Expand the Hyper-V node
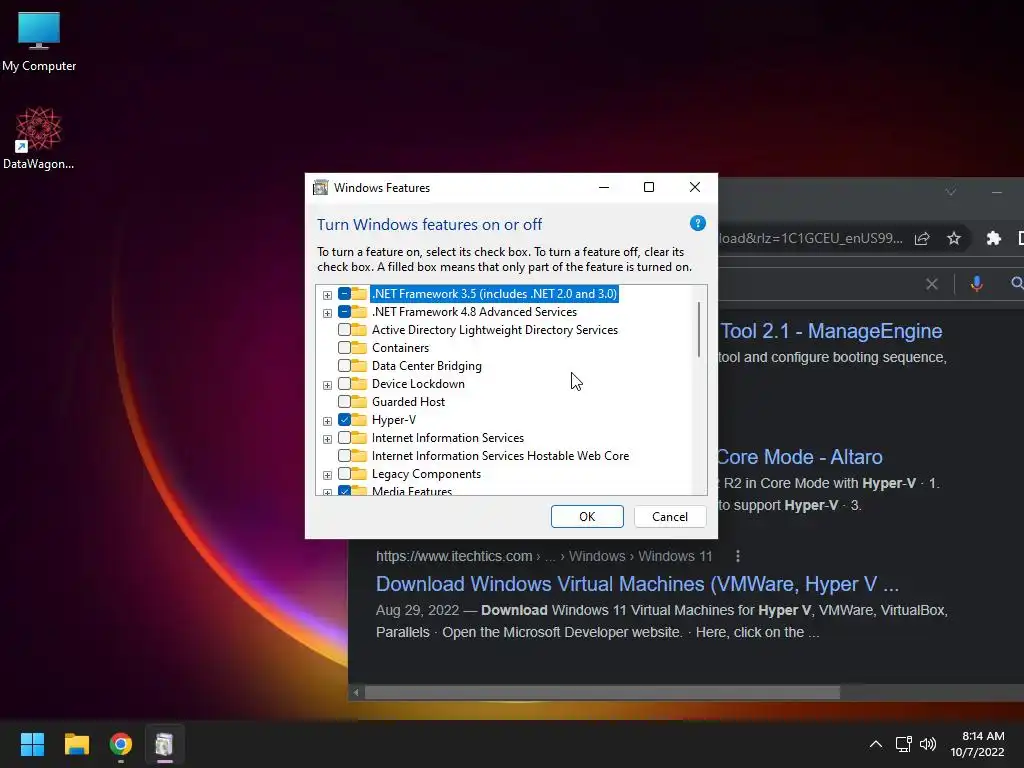Image resolution: width=1024 pixels, height=768 pixels. [x=327, y=421]
